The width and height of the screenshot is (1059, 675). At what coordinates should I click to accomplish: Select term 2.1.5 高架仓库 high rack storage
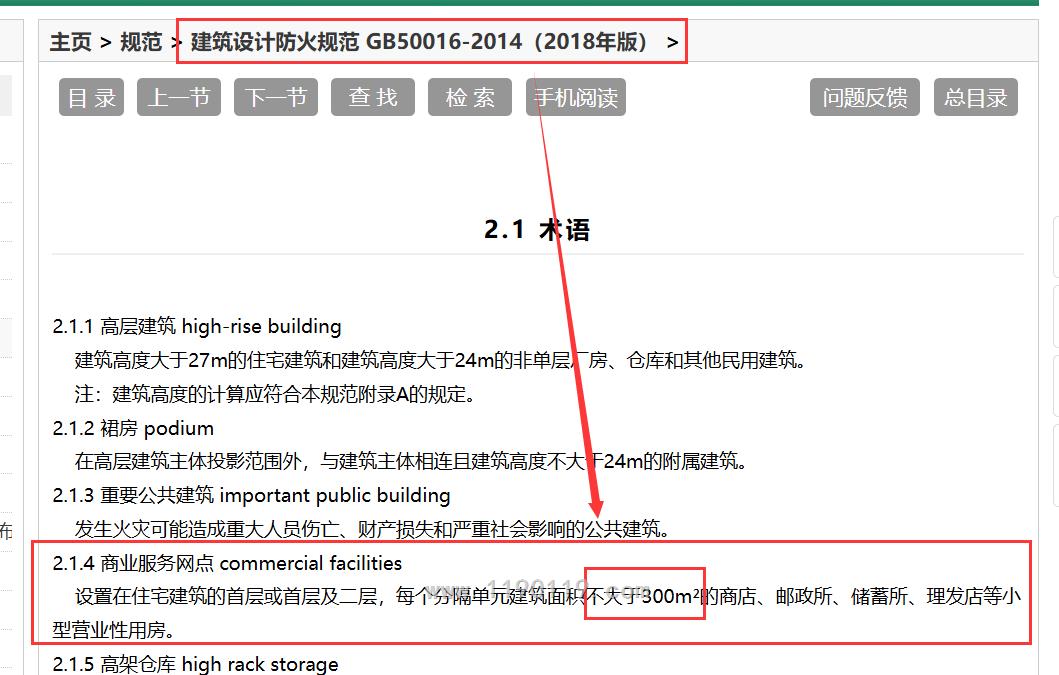tap(195, 664)
